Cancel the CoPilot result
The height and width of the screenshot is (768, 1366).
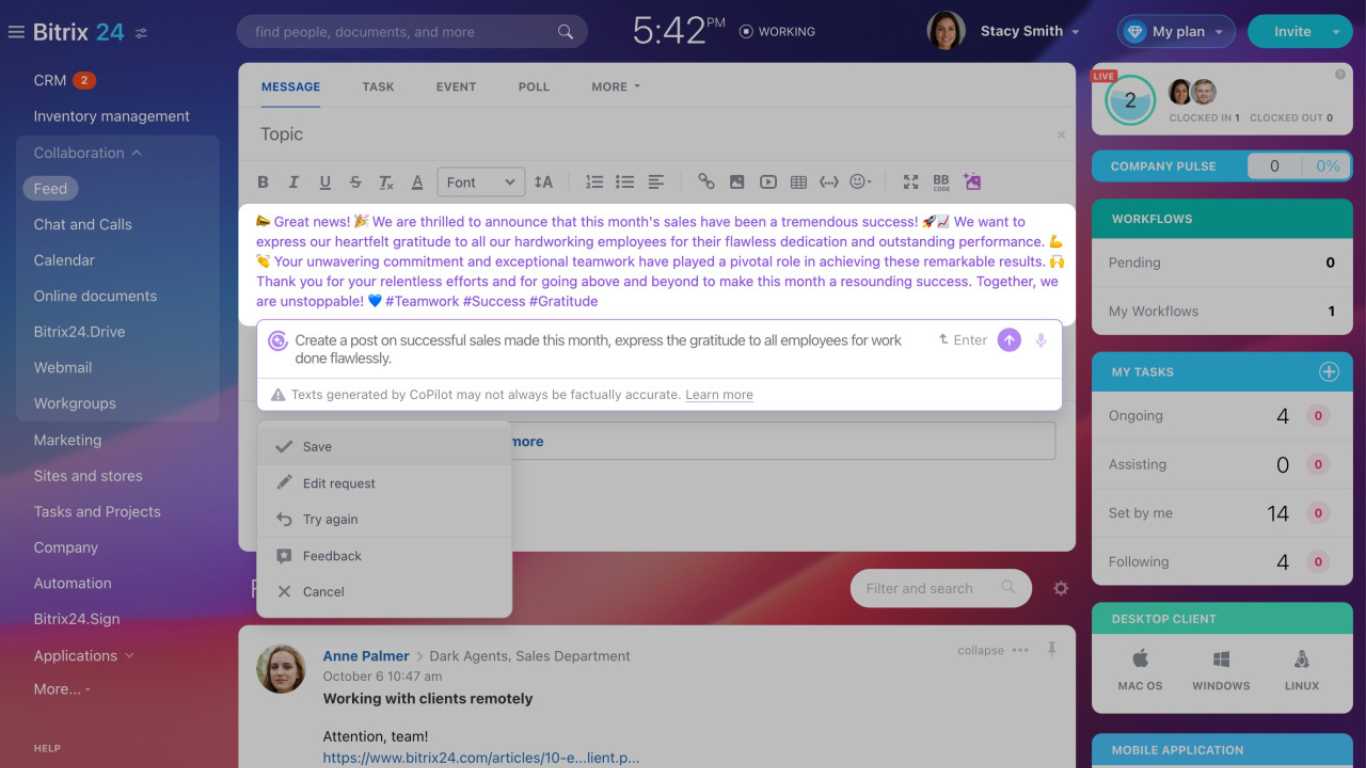point(384,592)
